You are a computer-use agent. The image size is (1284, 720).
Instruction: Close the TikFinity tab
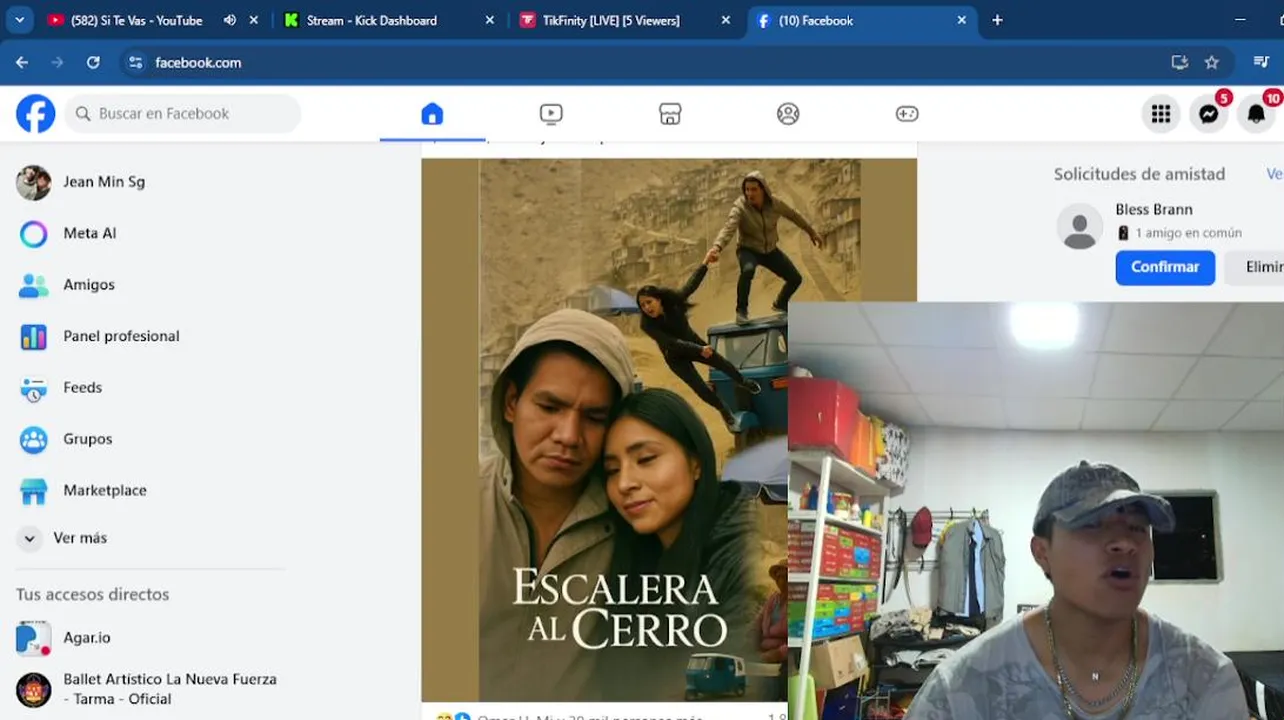tap(726, 20)
